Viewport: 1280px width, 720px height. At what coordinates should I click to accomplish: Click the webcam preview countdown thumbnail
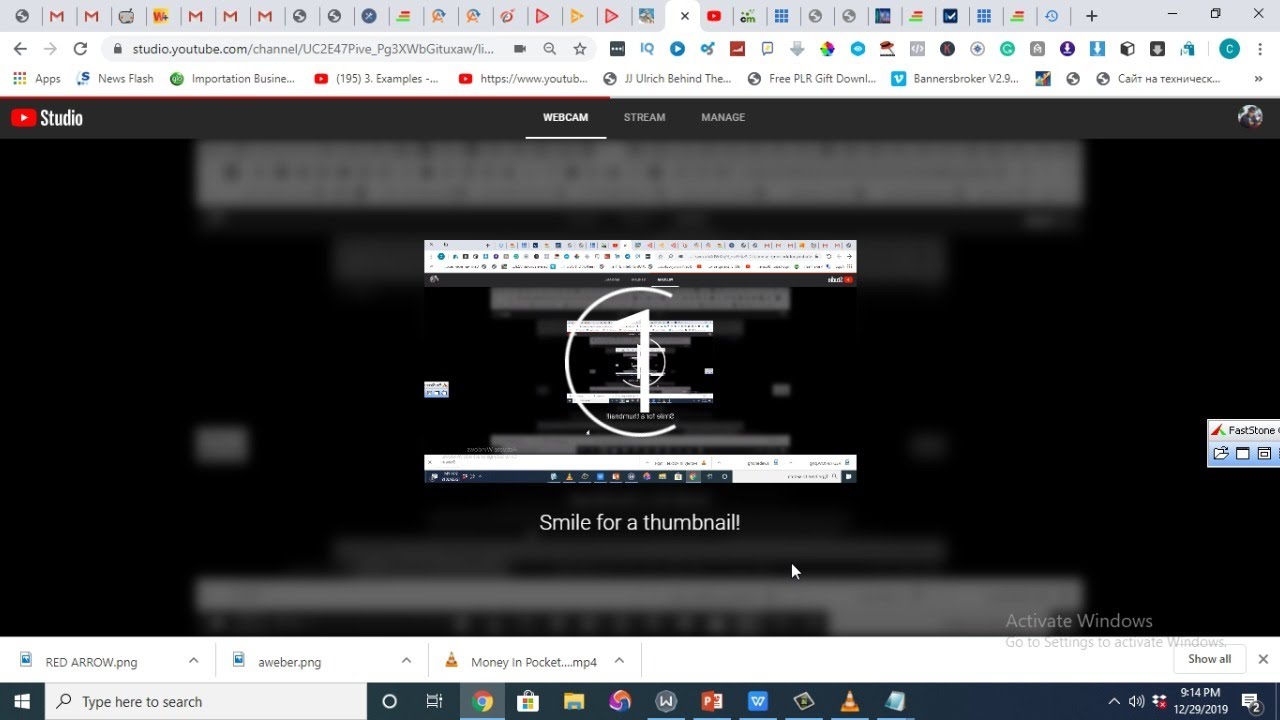tap(640, 361)
